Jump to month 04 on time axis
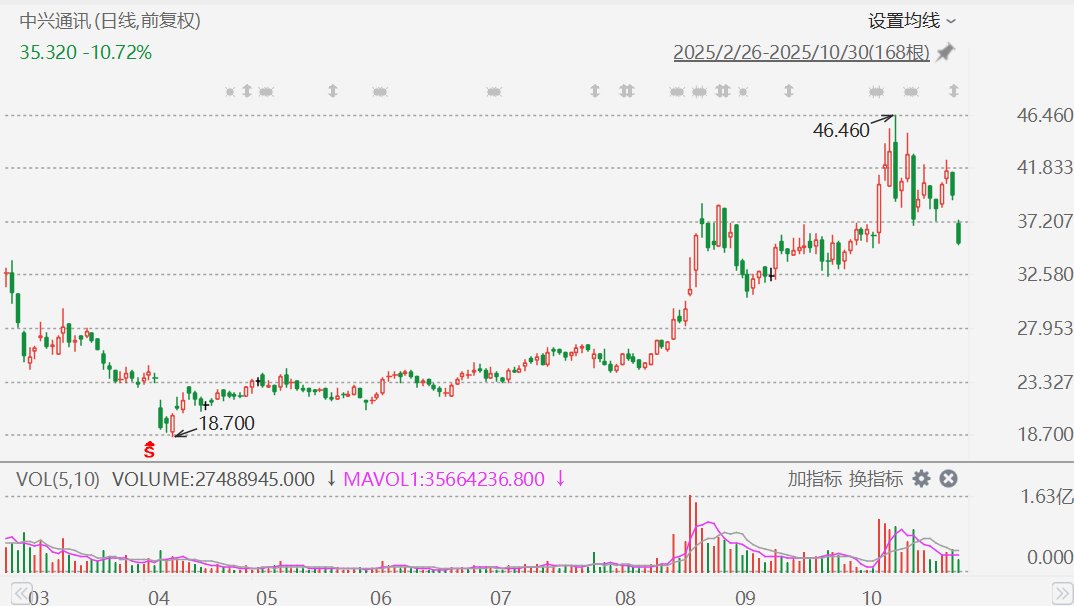Viewport: 1074px width, 606px height. [x=158, y=598]
